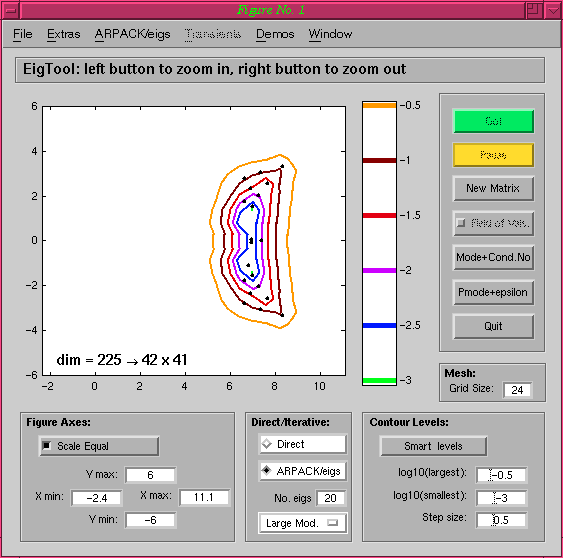Open the Extras menu
Screen dimensions: 563x558
64,34
